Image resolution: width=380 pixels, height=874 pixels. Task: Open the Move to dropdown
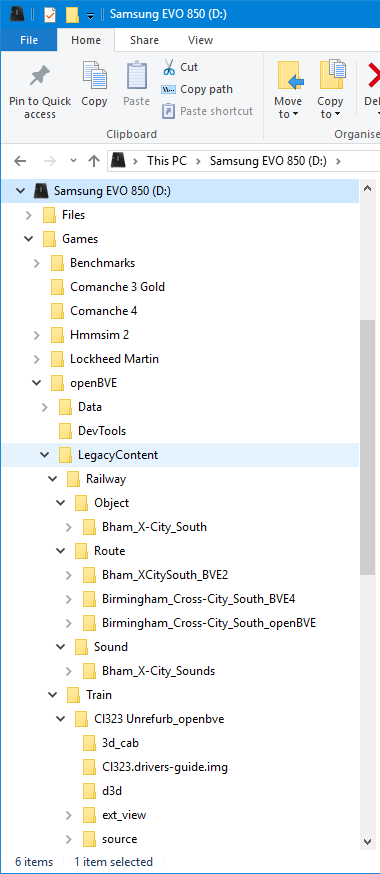click(x=288, y=90)
